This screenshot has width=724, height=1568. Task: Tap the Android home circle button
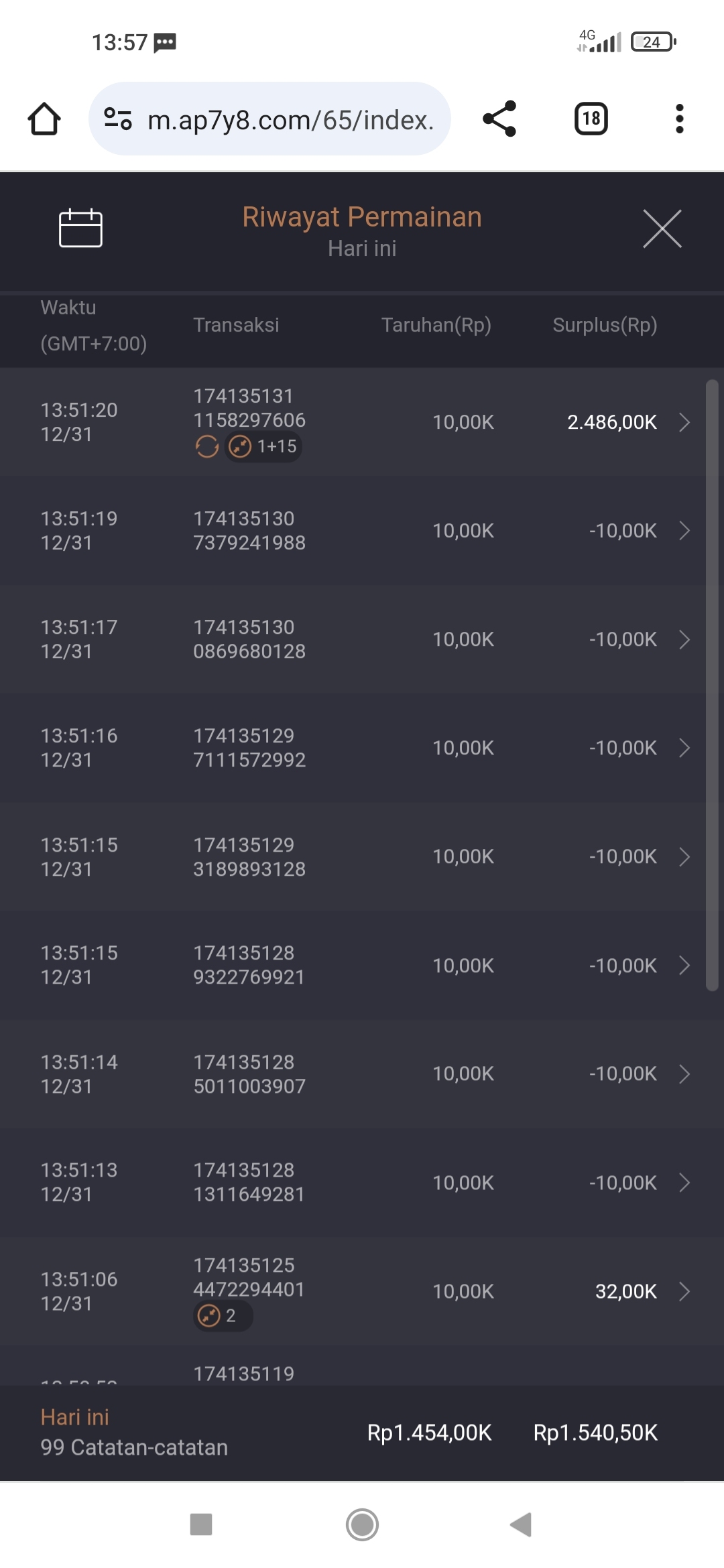[x=362, y=1524]
